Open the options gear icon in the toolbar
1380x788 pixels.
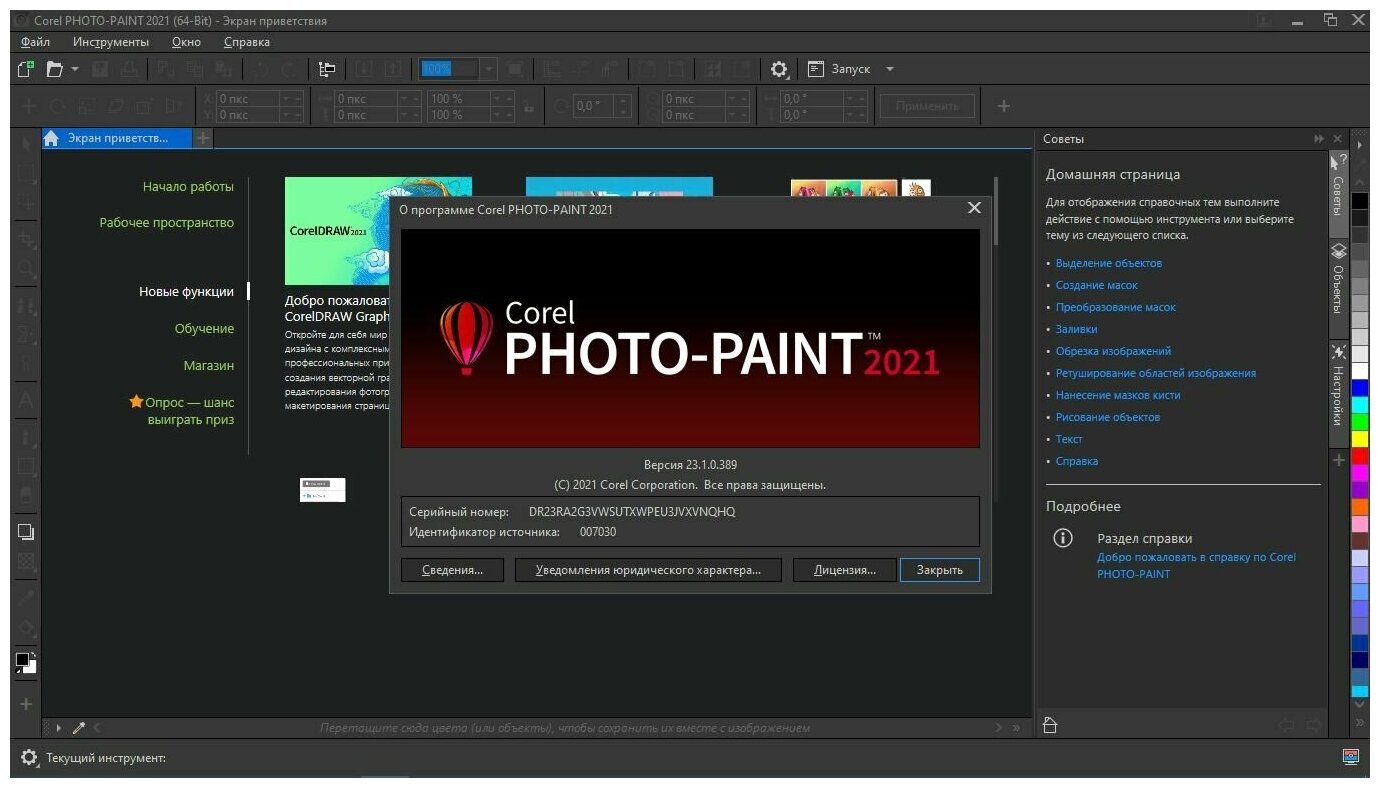pos(779,69)
